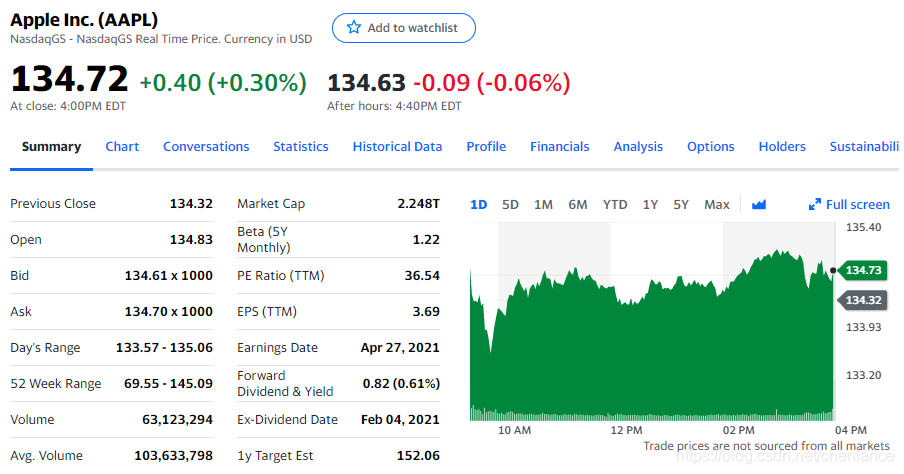This screenshot has height=474, width=904.
Task: Click Forward Dividend & Yield 0.82 (0.61%)
Action: 401,383
